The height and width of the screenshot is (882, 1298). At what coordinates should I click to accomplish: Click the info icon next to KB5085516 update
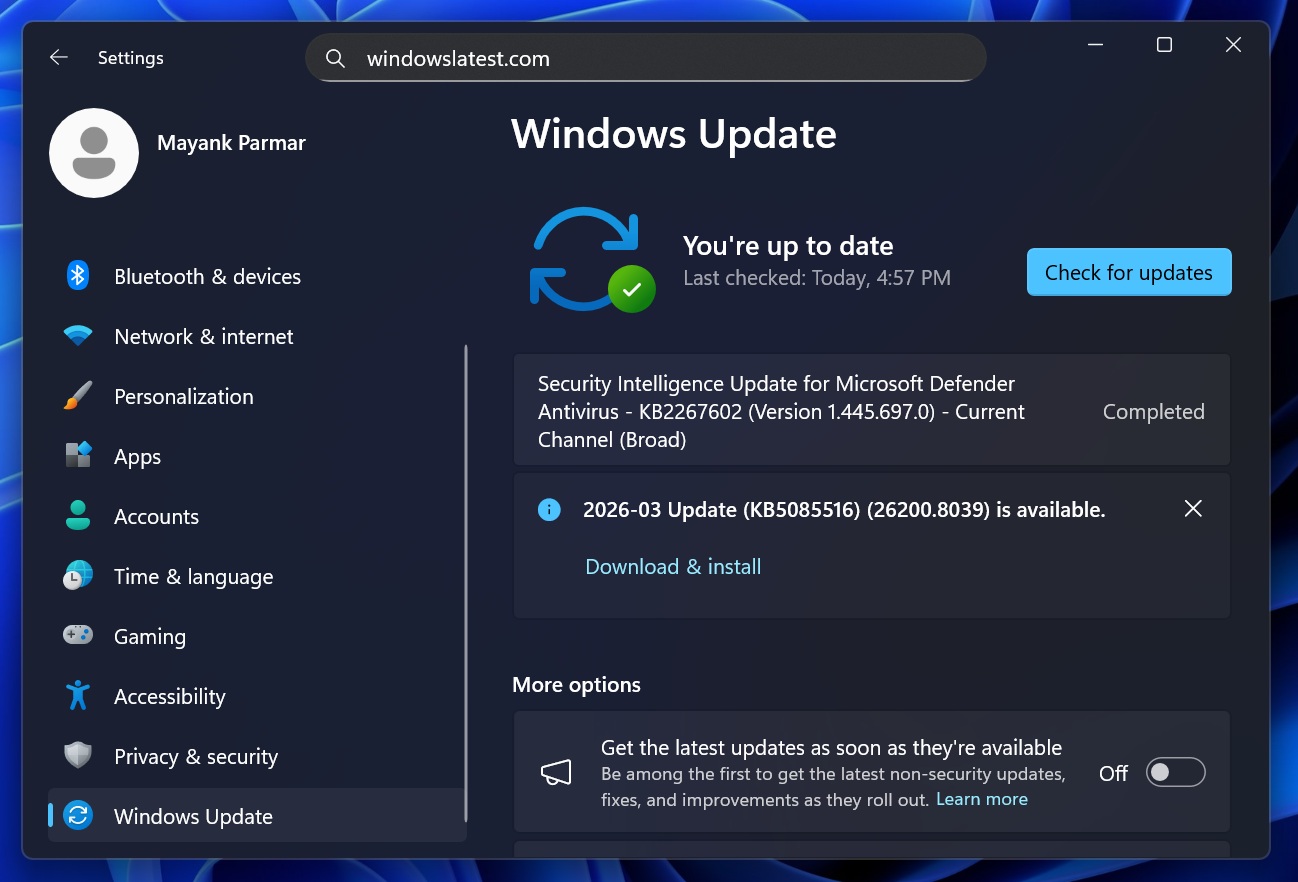click(x=549, y=509)
